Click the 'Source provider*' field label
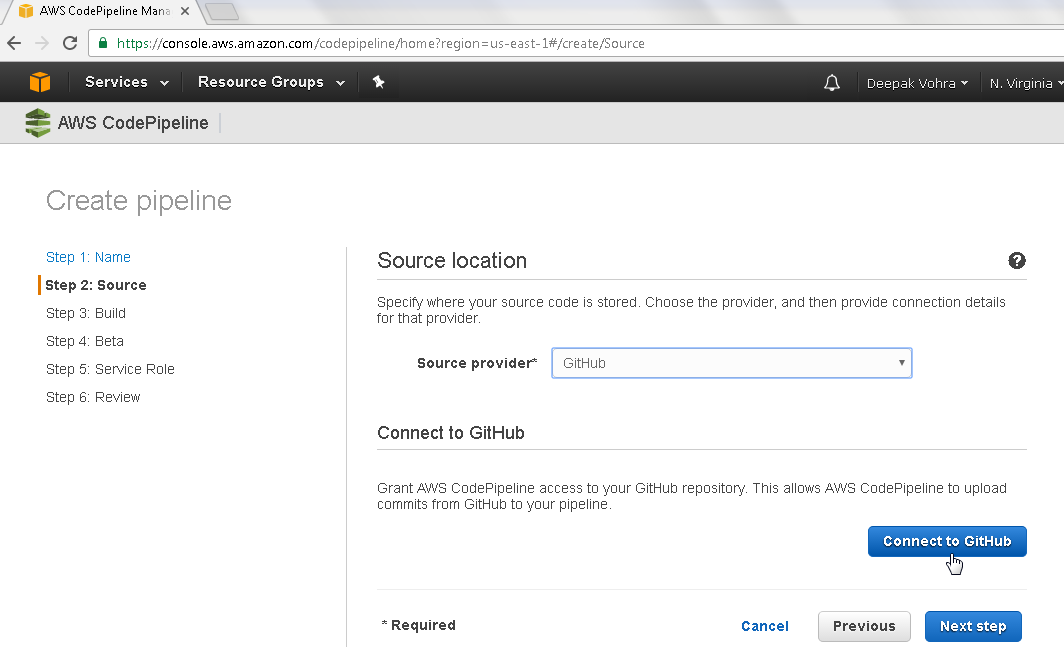 coord(477,363)
